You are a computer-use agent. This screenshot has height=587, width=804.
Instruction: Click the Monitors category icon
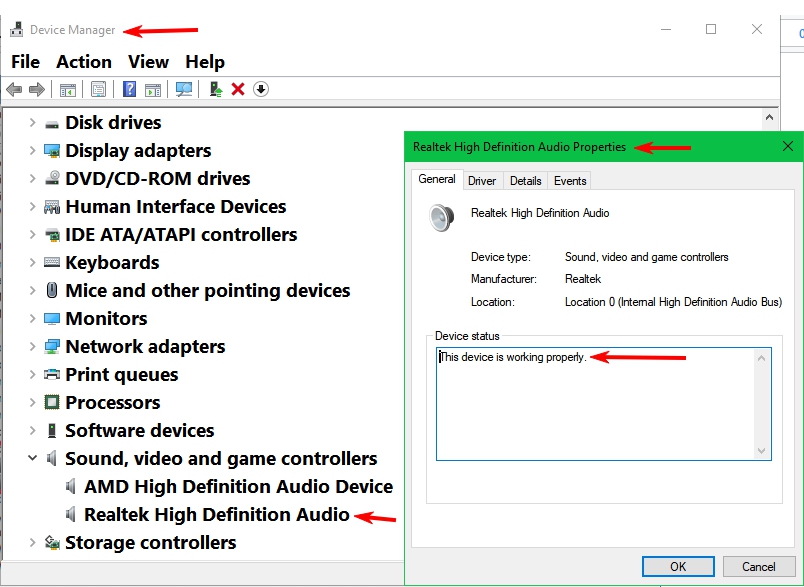tap(52, 318)
